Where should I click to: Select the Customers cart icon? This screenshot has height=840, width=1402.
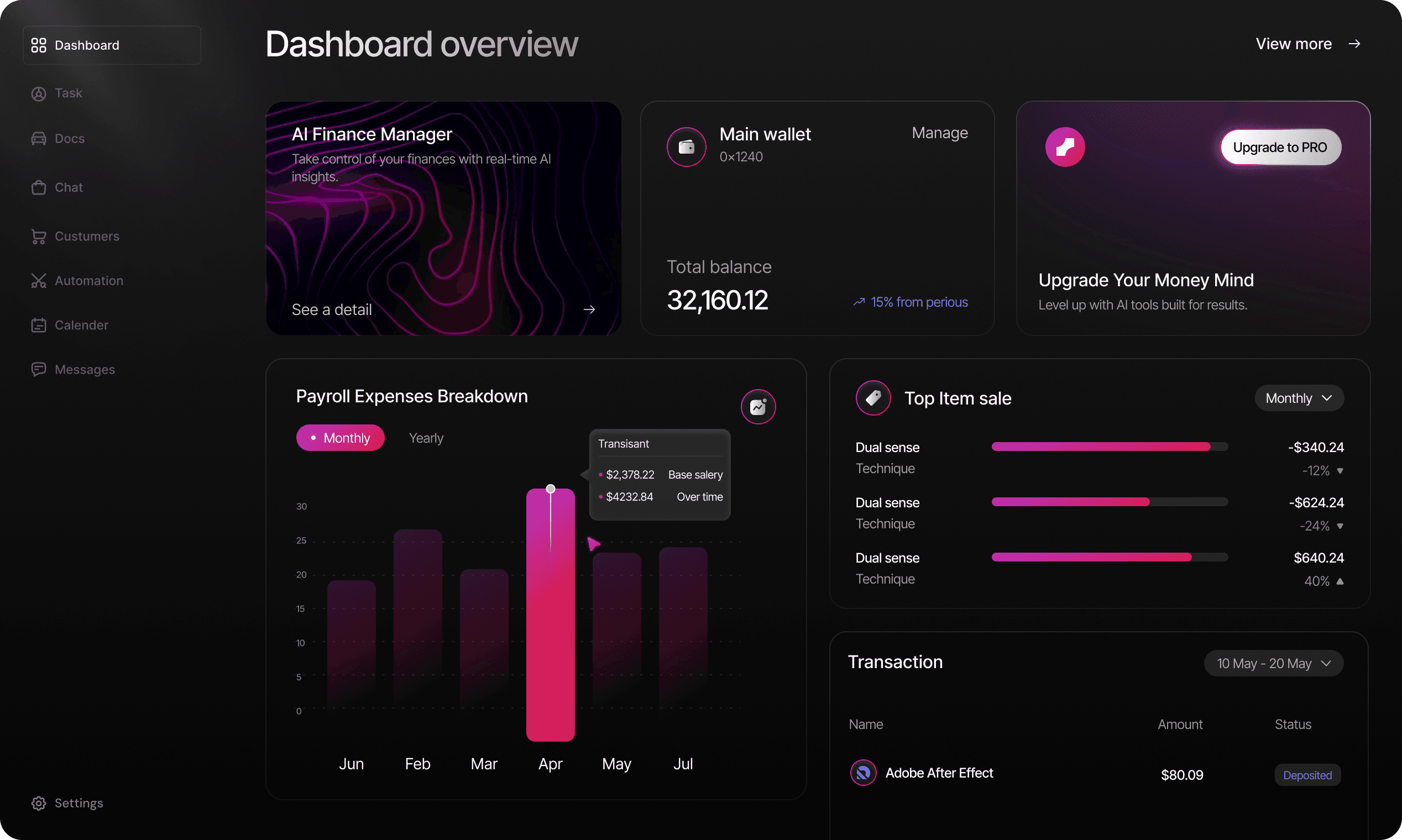tap(38, 236)
